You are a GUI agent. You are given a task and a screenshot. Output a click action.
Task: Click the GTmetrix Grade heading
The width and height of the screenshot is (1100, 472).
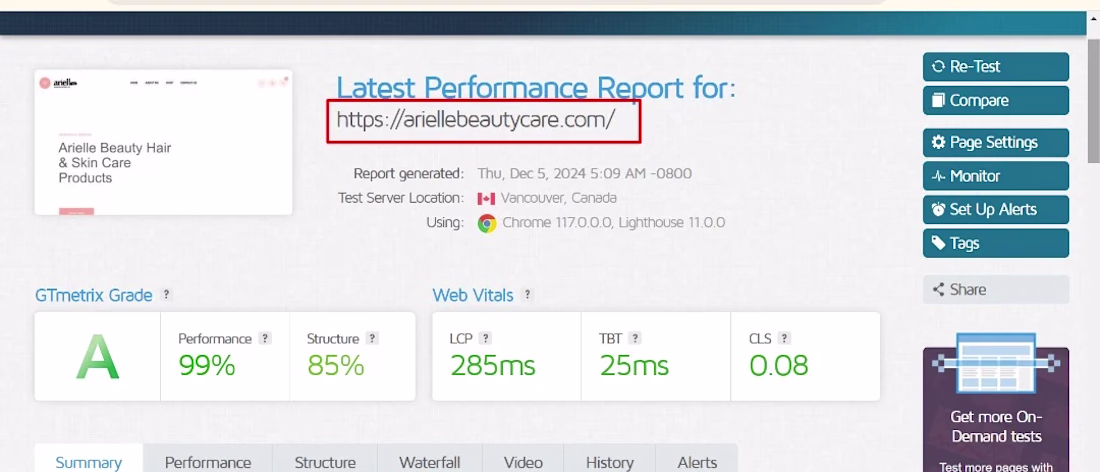(x=94, y=295)
